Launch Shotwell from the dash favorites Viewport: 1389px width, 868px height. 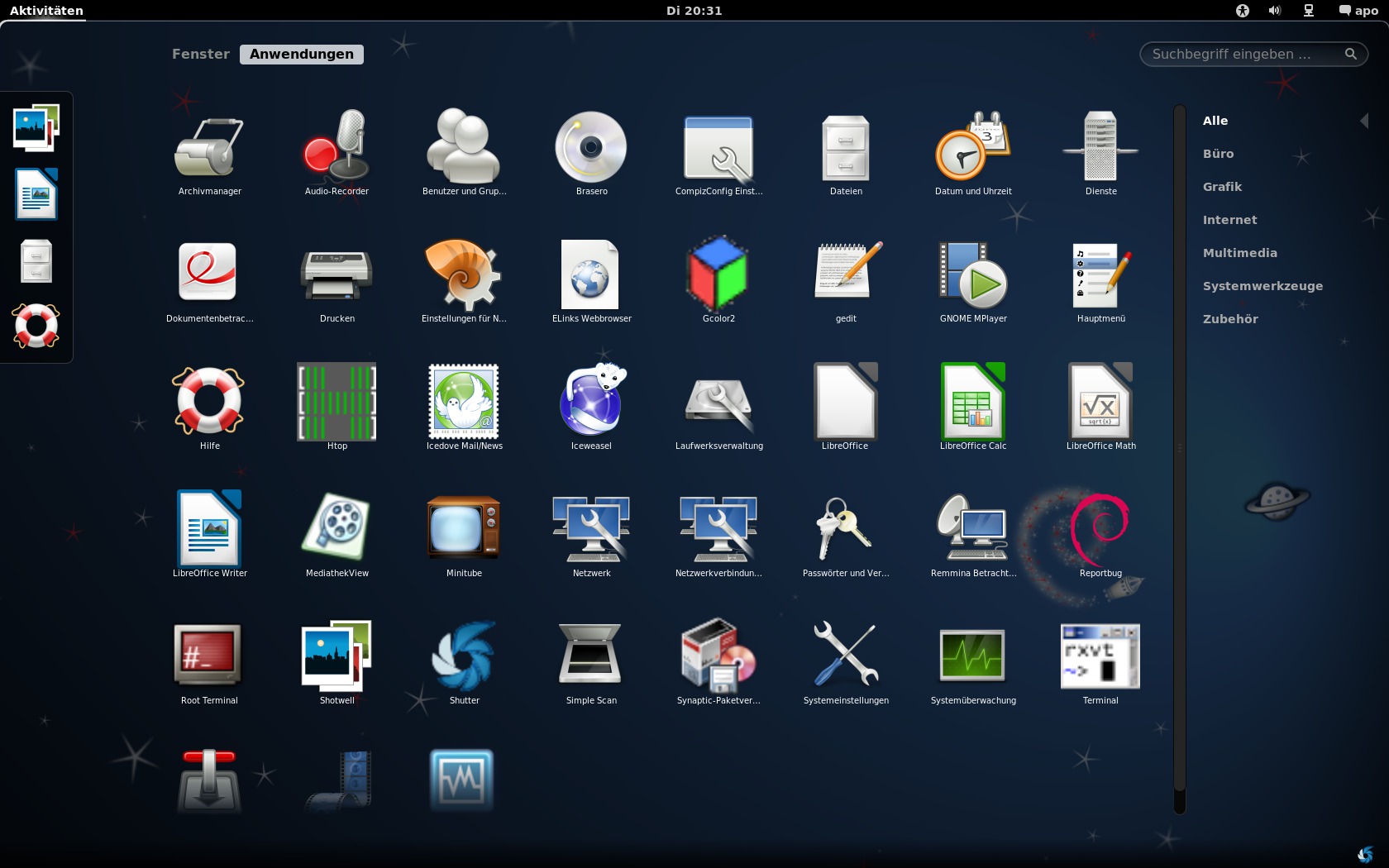(x=36, y=128)
